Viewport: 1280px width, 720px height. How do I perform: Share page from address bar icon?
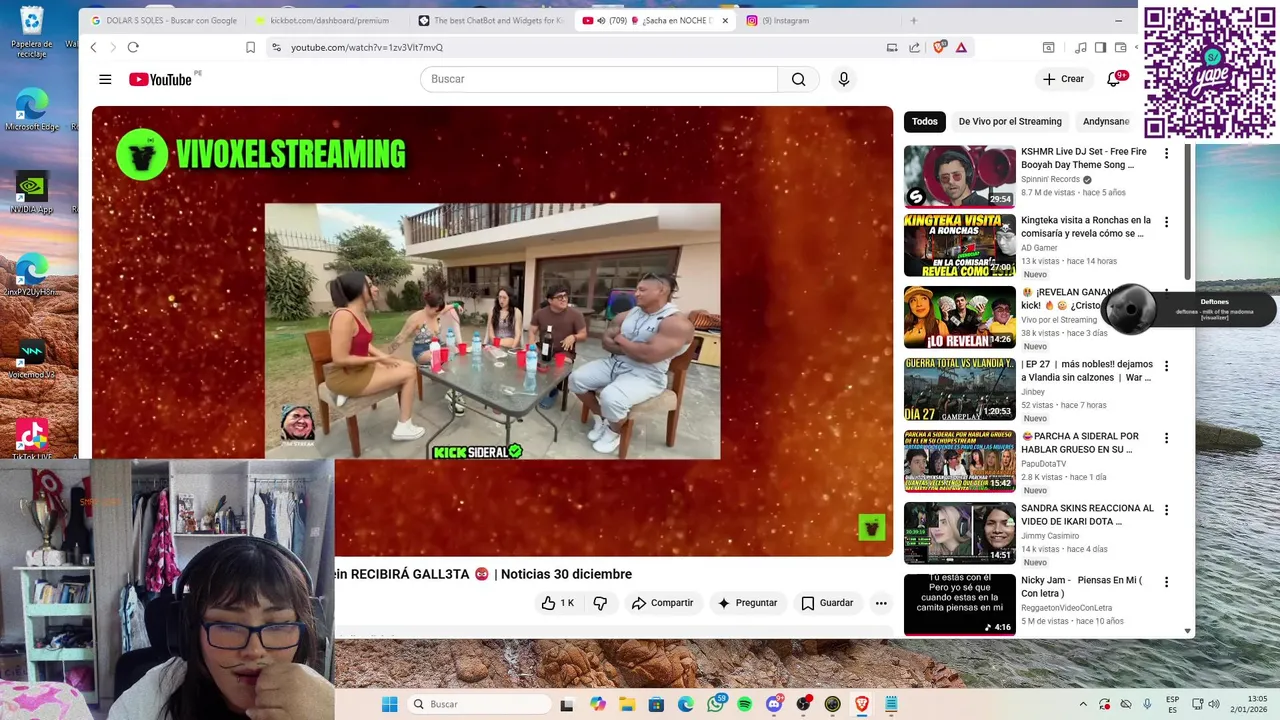click(914, 47)
